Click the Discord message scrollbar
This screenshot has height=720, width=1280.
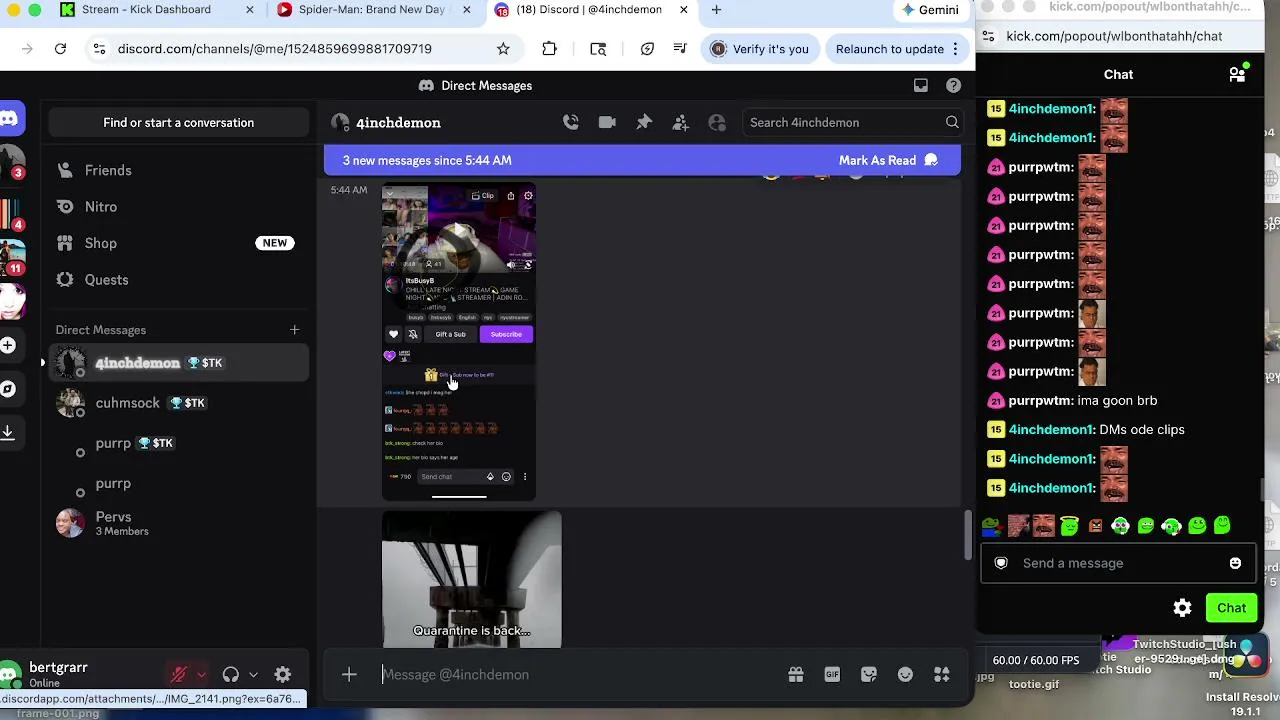coord(966,535)
